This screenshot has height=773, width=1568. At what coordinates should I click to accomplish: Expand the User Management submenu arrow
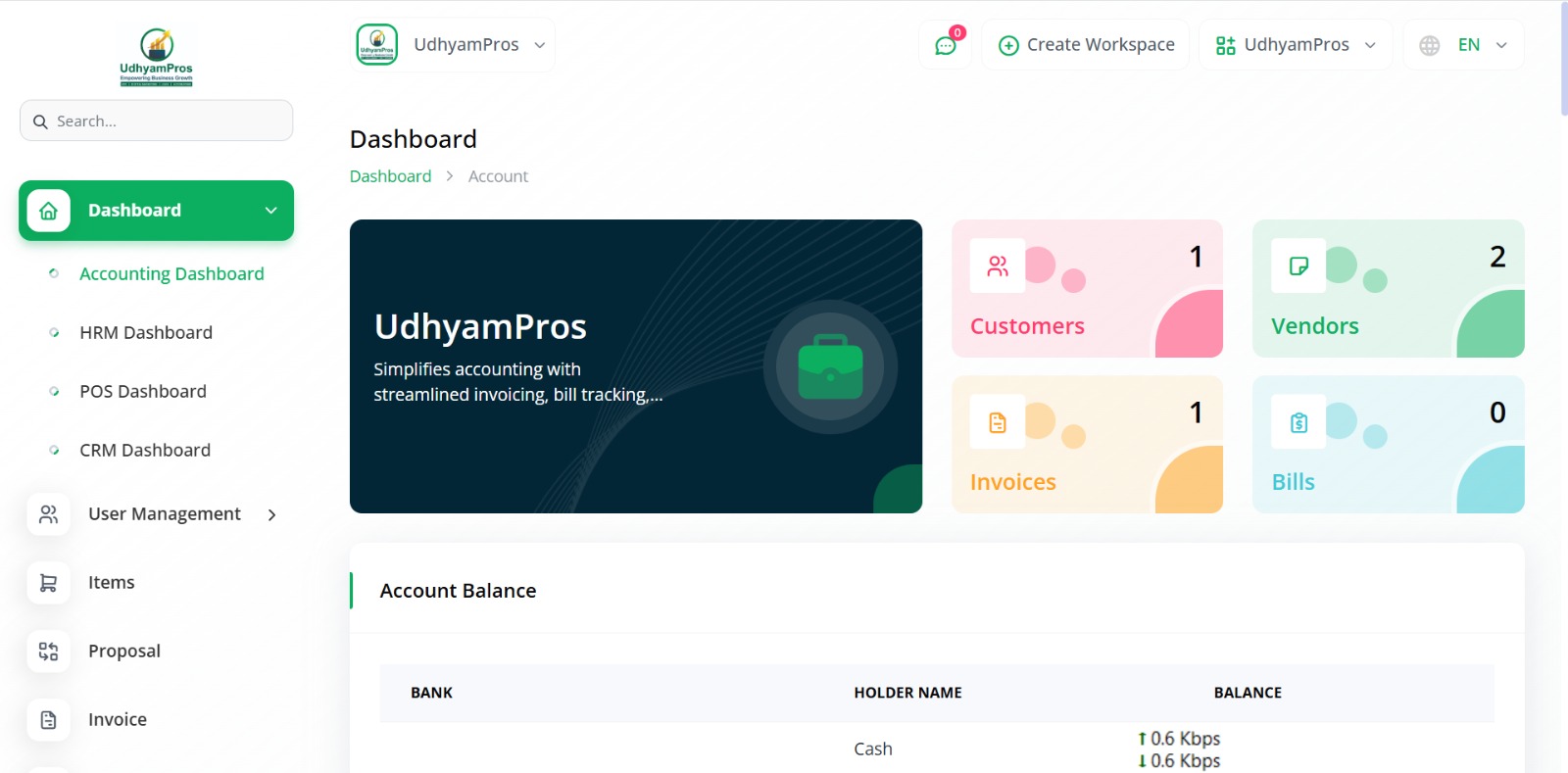271,514
